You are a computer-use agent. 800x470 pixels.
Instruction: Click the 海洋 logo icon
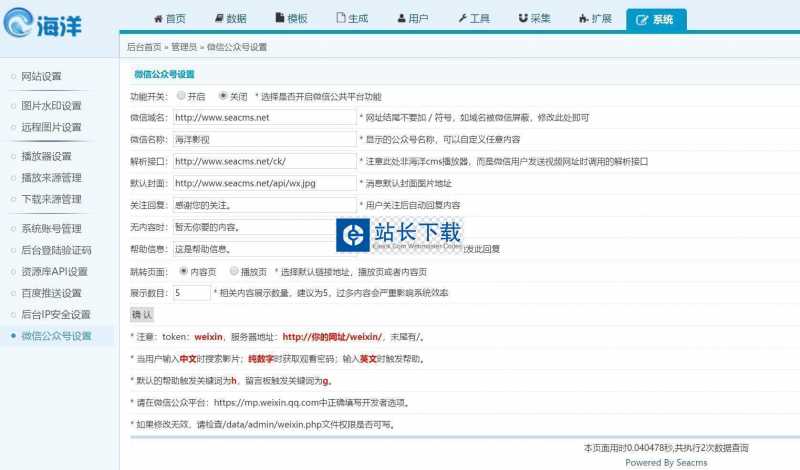pos(22,22)
